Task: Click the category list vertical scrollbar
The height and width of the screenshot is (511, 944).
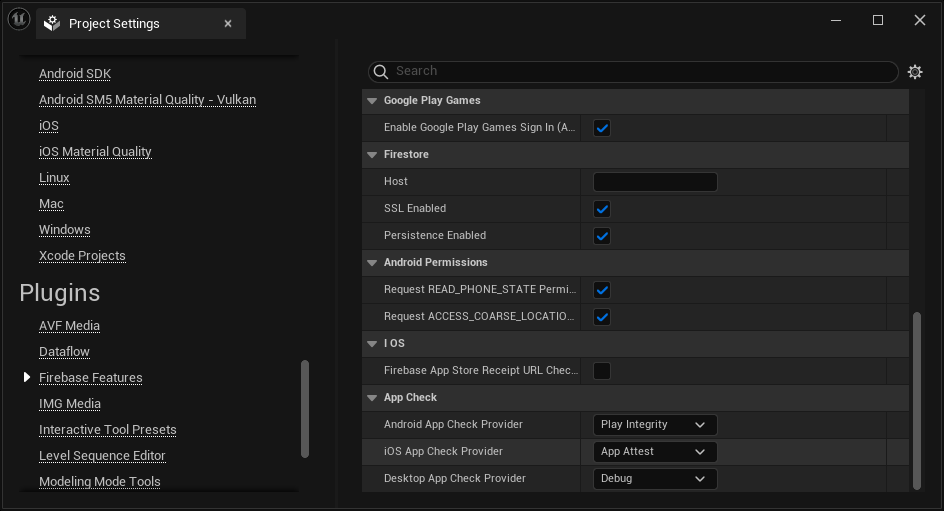Action: coord(305,409)
